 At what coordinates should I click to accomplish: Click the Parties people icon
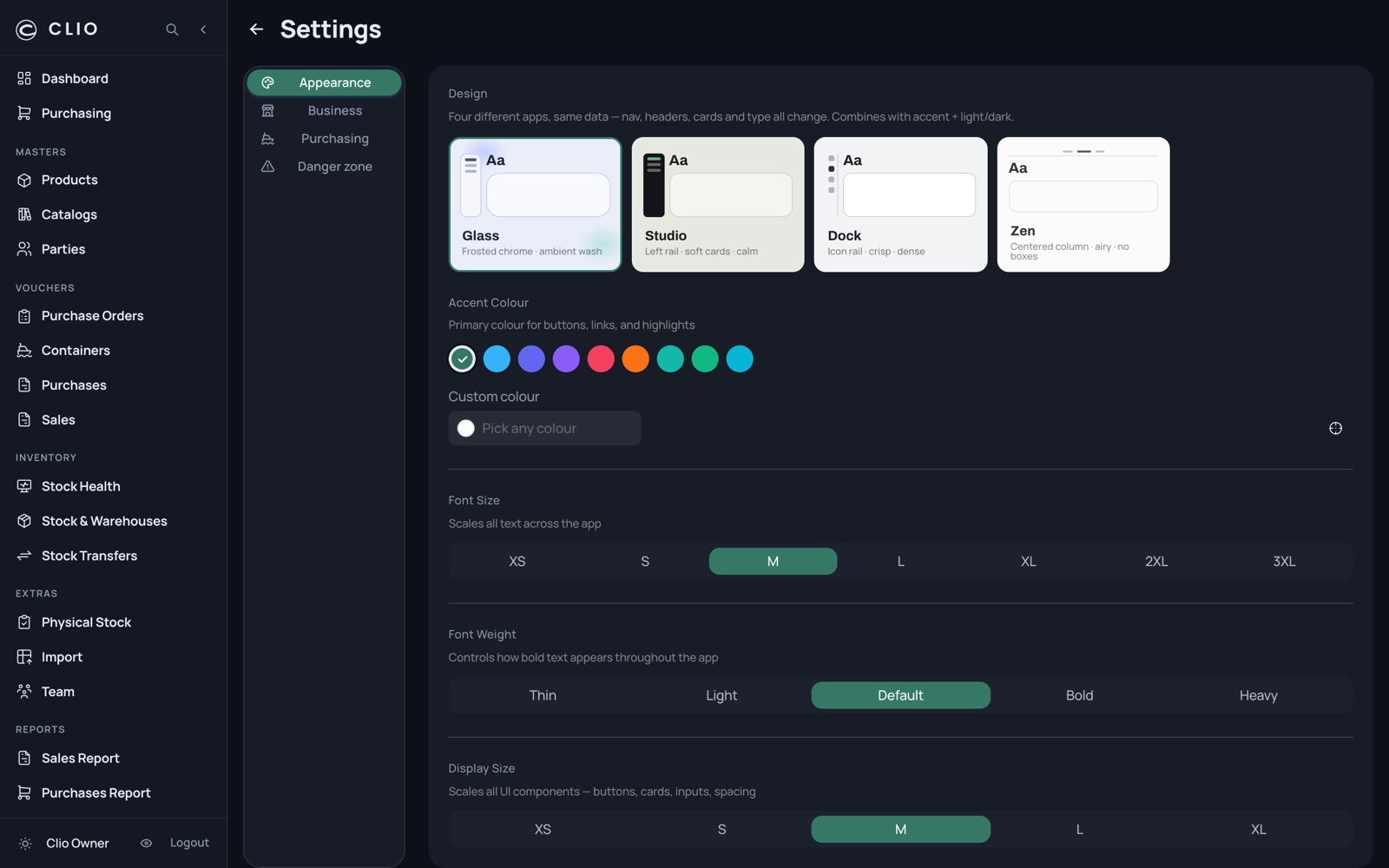[24, 249]
